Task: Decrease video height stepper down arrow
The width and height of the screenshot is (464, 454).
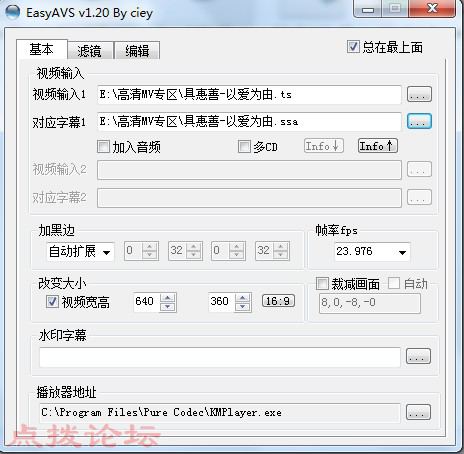Action: pyautogui.click(x=243, y=307)
